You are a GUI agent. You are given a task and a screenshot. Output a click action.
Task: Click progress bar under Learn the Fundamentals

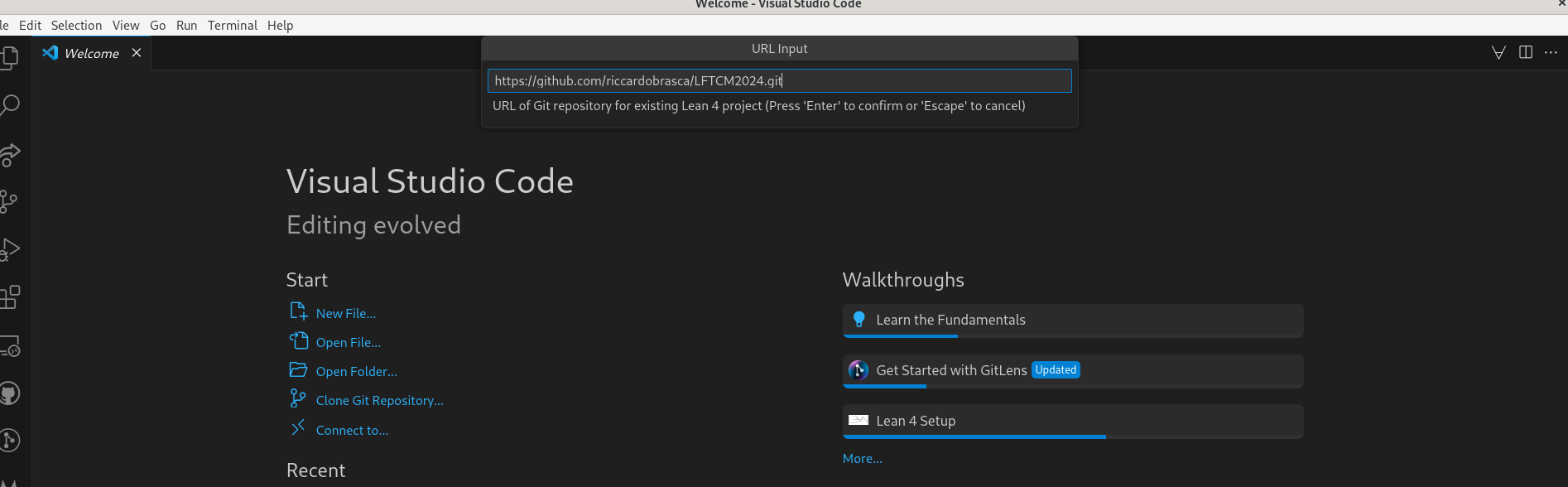pyautogui.click(x=1073, y=335)
